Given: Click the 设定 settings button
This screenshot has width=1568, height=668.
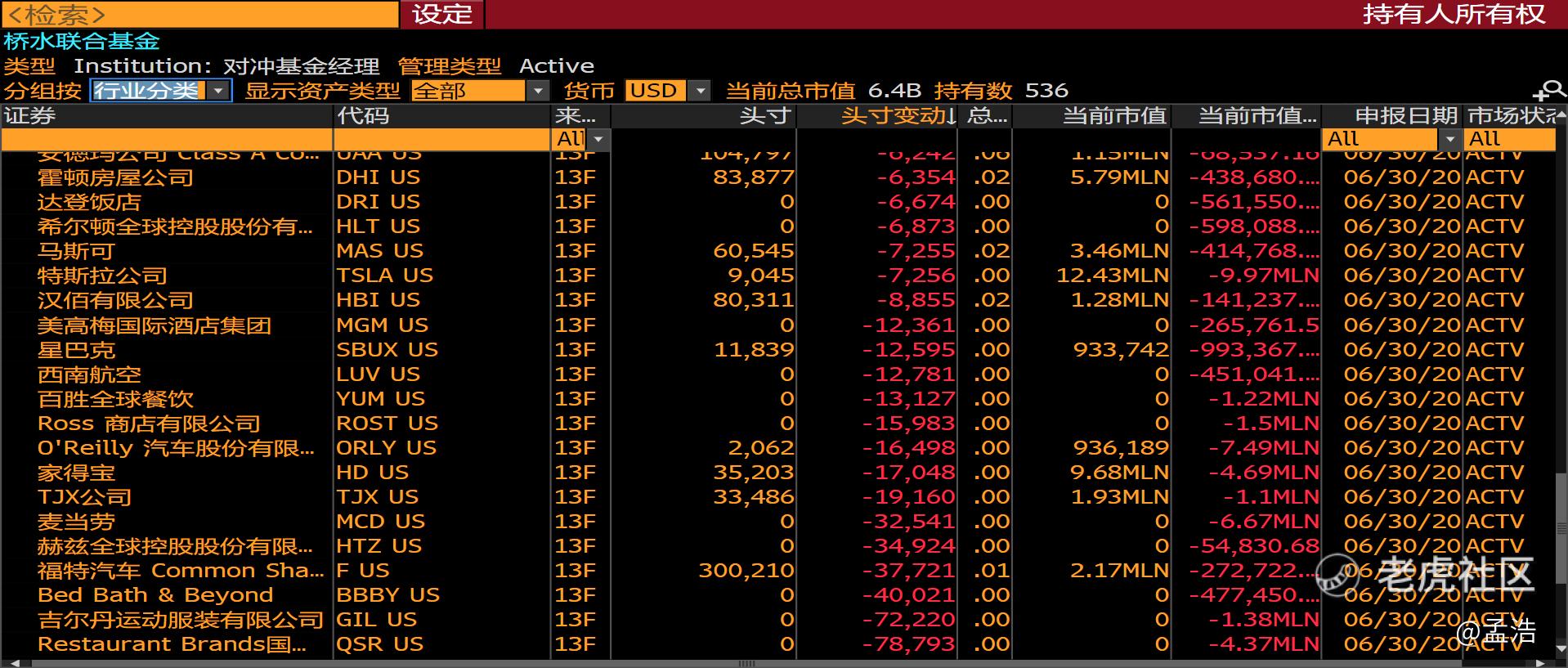Looking at the screenshot, I should pyautogui.click(x=442, y=14).
